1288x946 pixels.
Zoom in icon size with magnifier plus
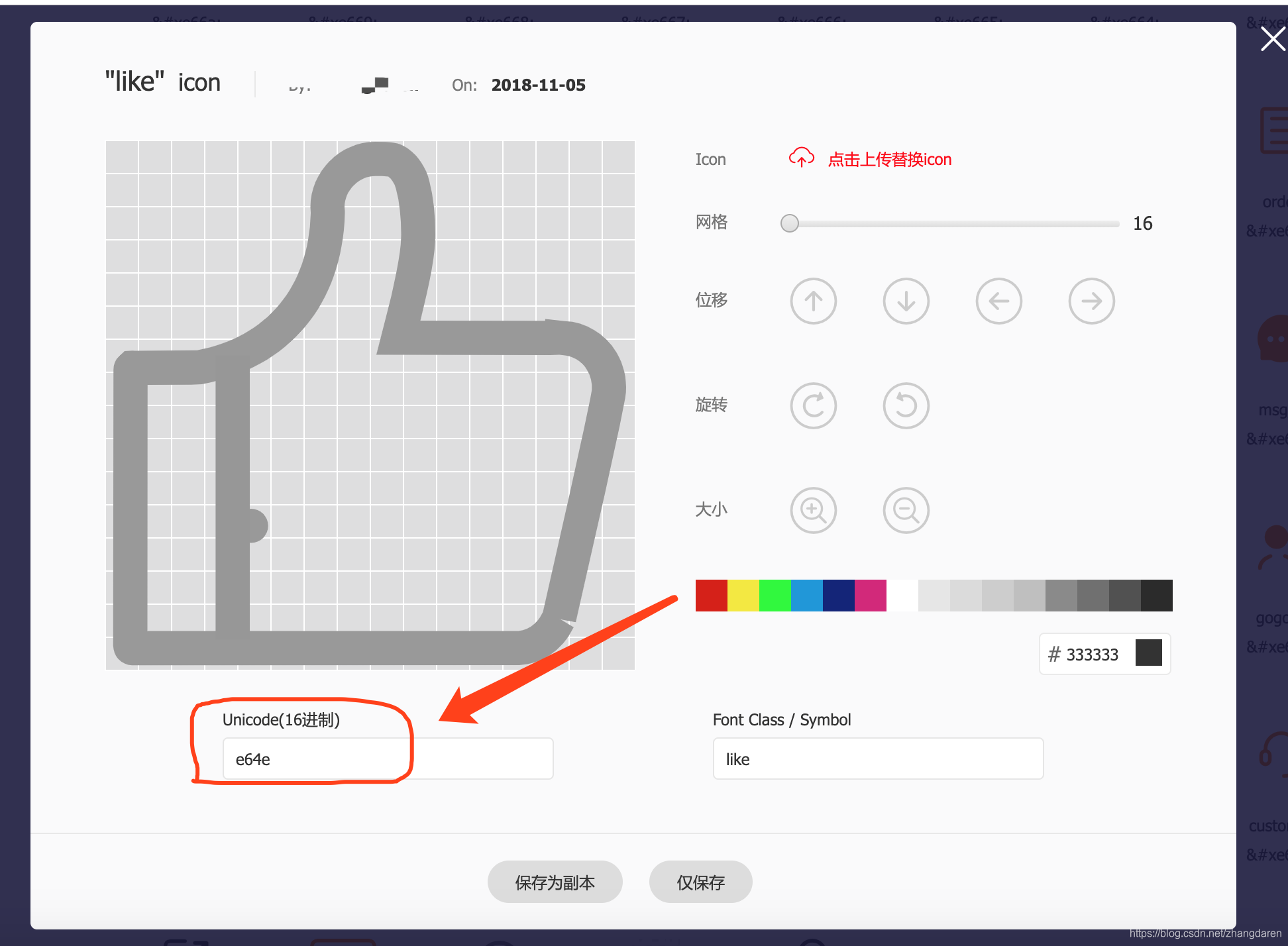tap(813, 510)
